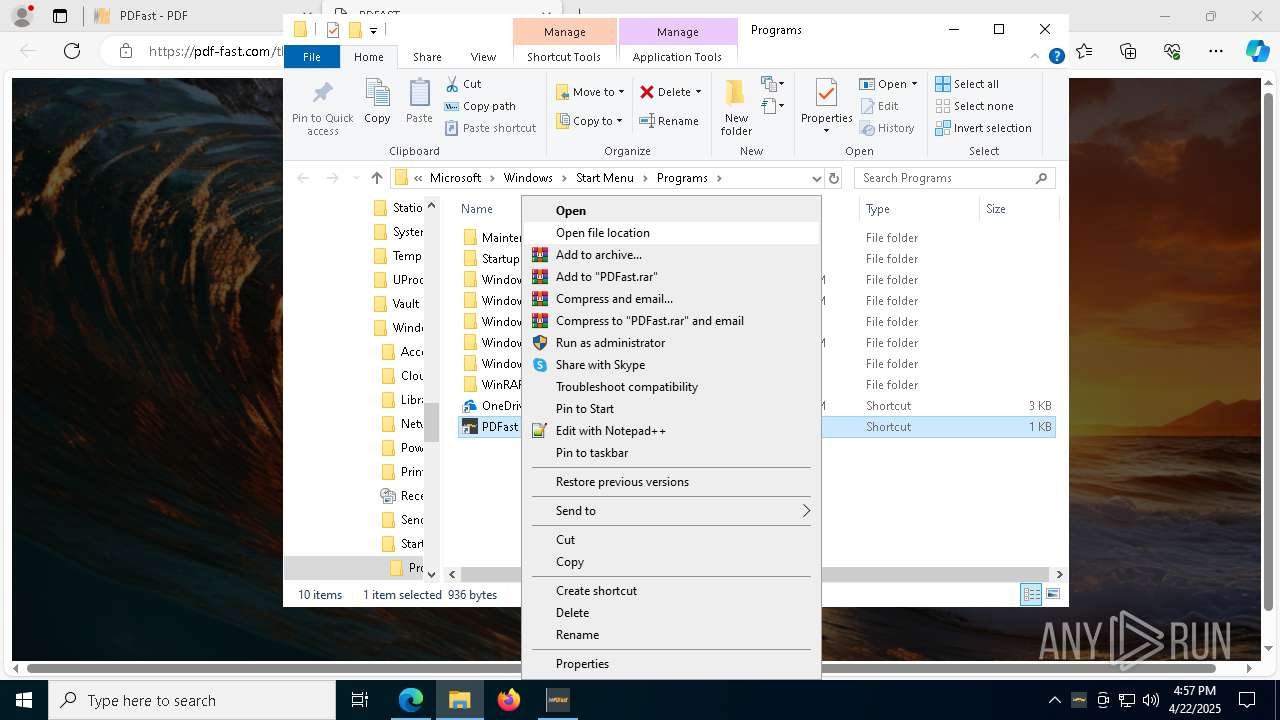Create a New folder from ribbon
This screenshot has width=1280, height=720.
click(x=736, y=108)
